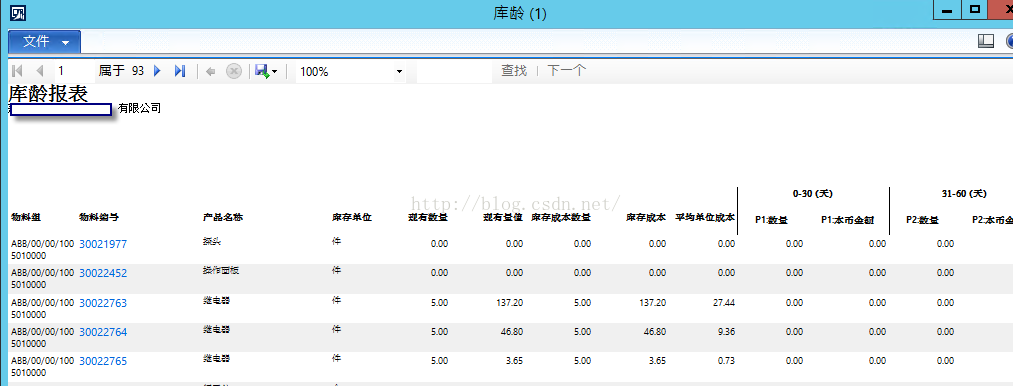Image resolution: width=1013 pixels, height=386 pixels.
Task: Click the 库存成本 column header
Action: pos(645,218)
